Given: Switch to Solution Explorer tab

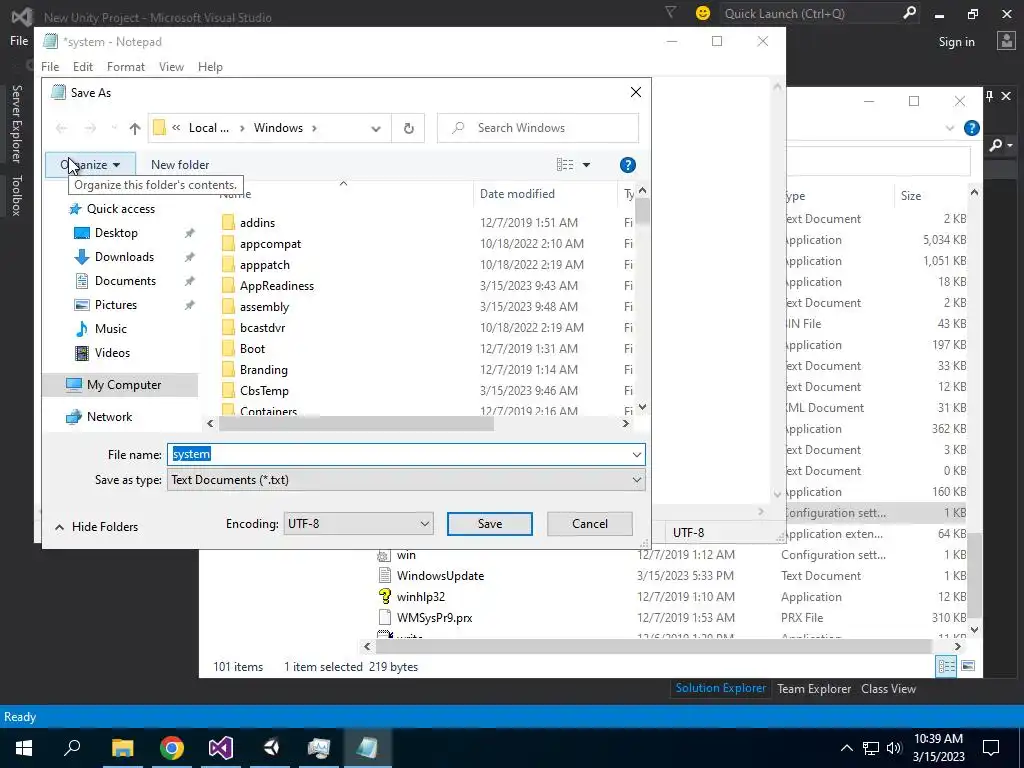Looking at the screenshot, I should pos(720,688).
